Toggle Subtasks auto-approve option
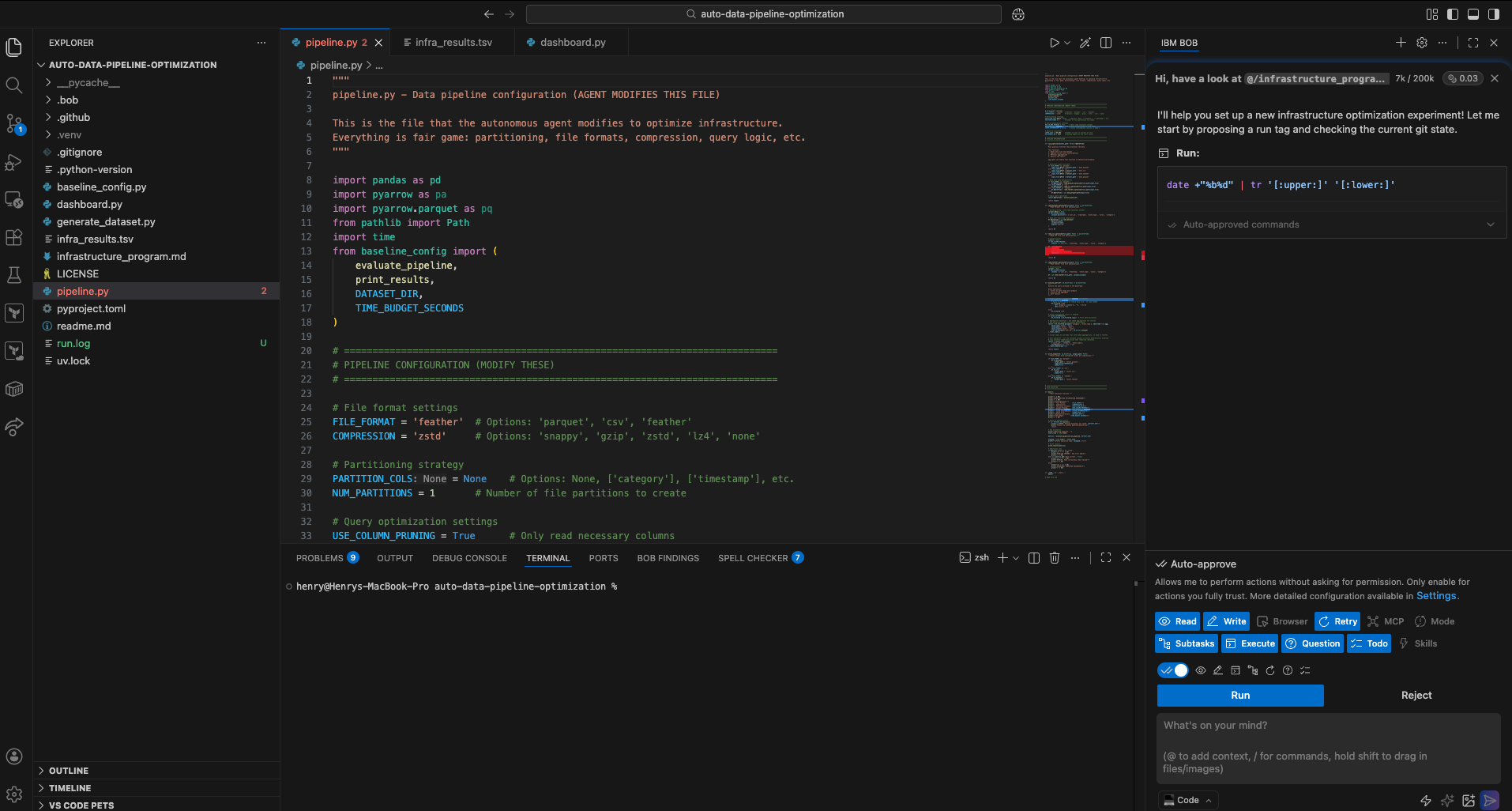The width and height of the screenshot is (1512, 811). click(1186, 643)
